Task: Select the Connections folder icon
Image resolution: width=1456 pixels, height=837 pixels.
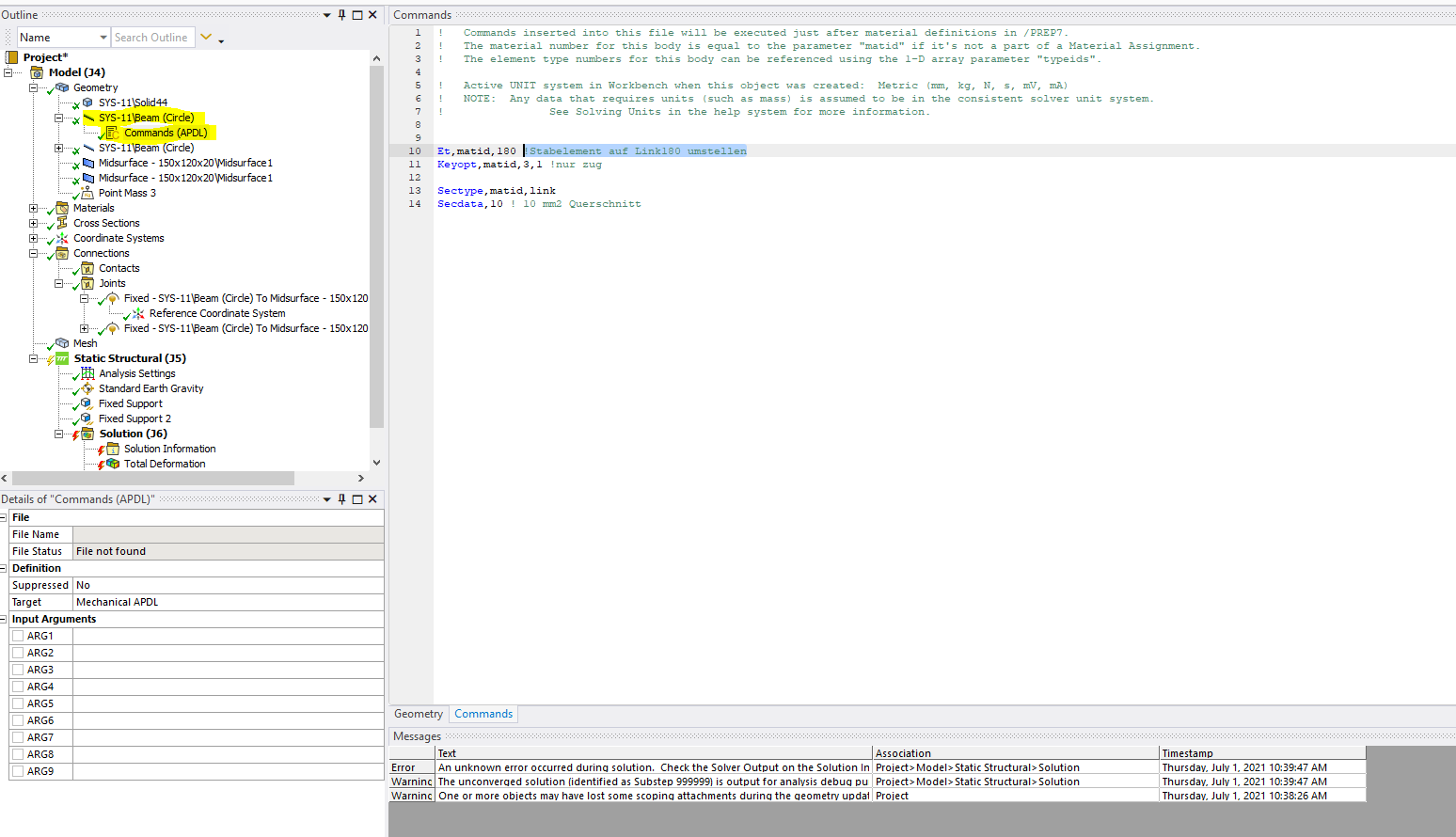Action: click(62, 253)
